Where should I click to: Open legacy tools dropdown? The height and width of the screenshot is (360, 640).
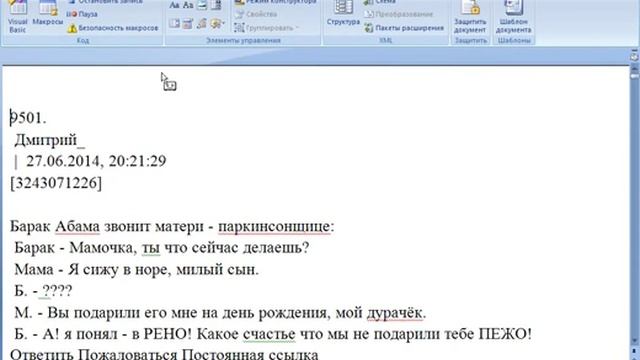218,23
